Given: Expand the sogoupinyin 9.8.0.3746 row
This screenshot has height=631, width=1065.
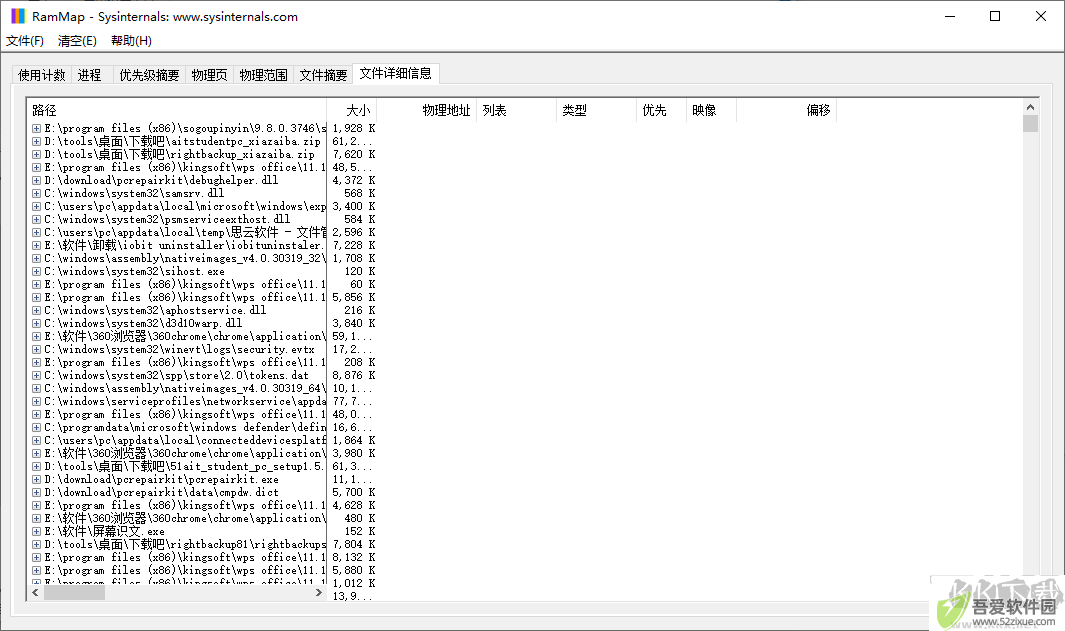Looking at the screenshot, I should [x=37, y=128].
